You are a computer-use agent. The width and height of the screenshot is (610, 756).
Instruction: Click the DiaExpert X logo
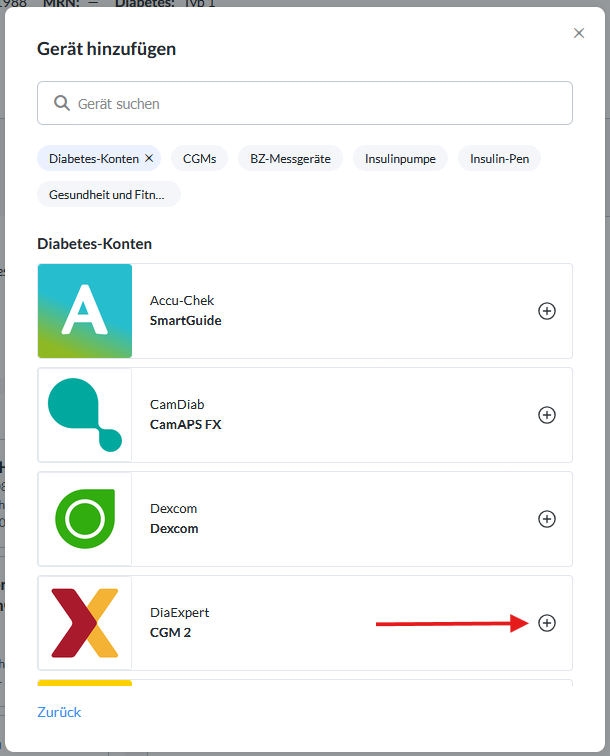pyautogui.click(x=85, y=623)
